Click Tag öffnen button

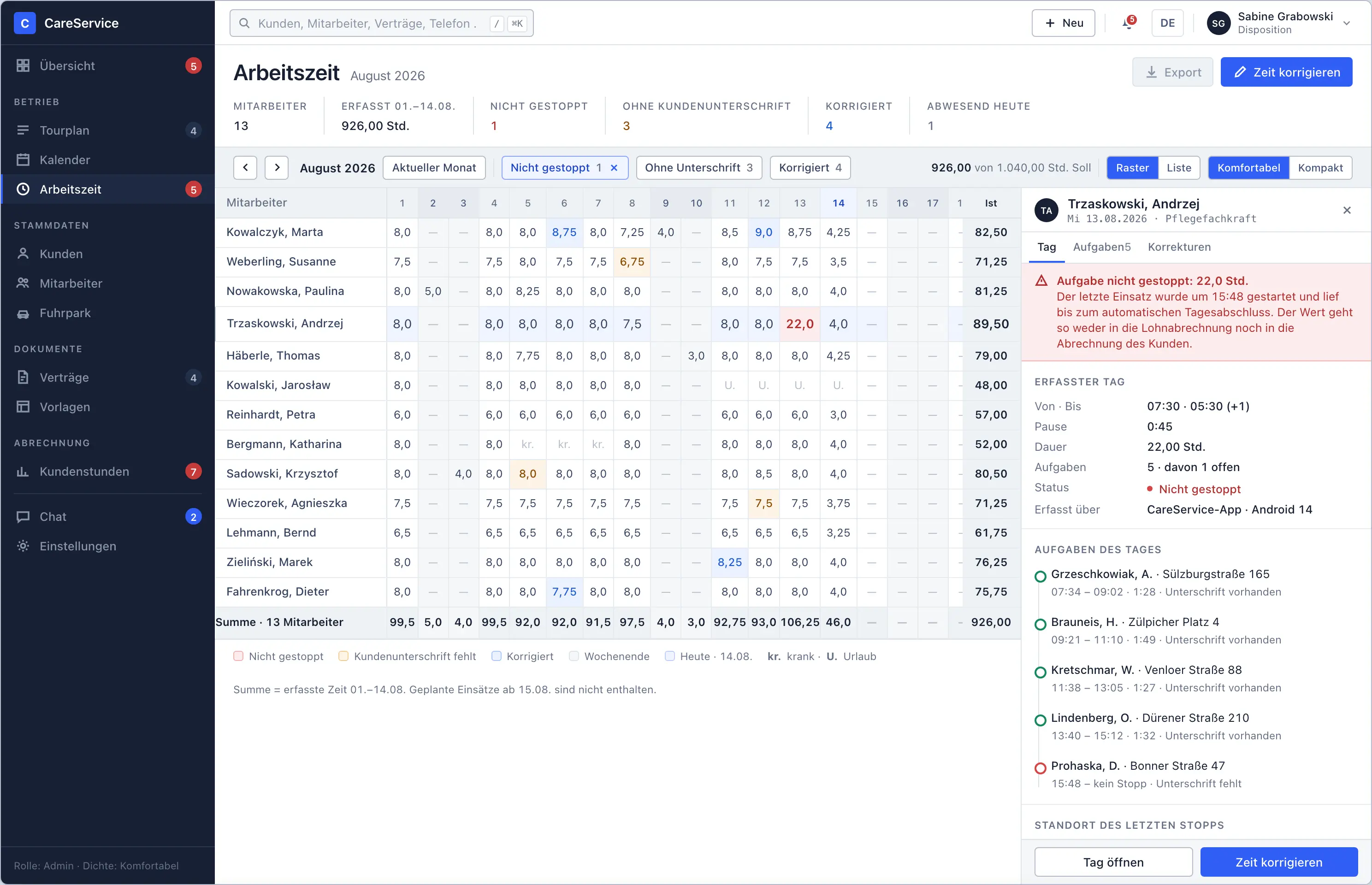pos(1113,862)
